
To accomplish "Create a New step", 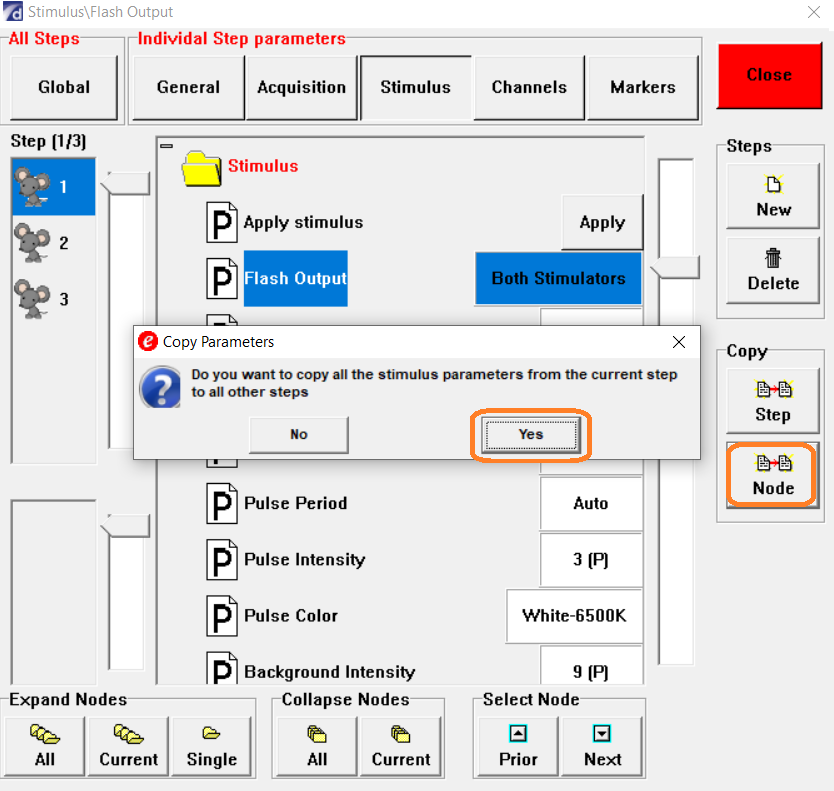I will (x=773, y=196).
